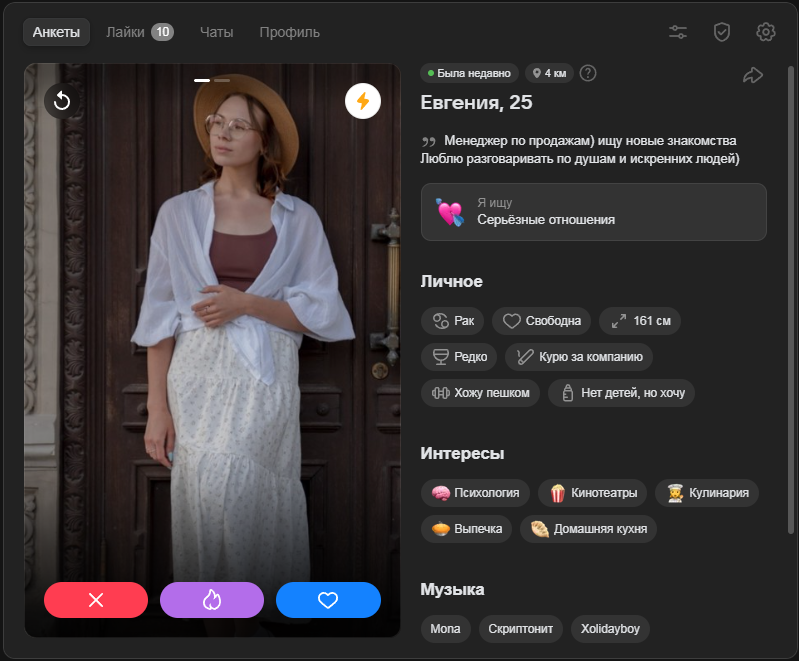Image resolution: width=799 pixels, height=661 pixels.
Task: Click the shield safety icon
Action: click(x=722, y=32)
